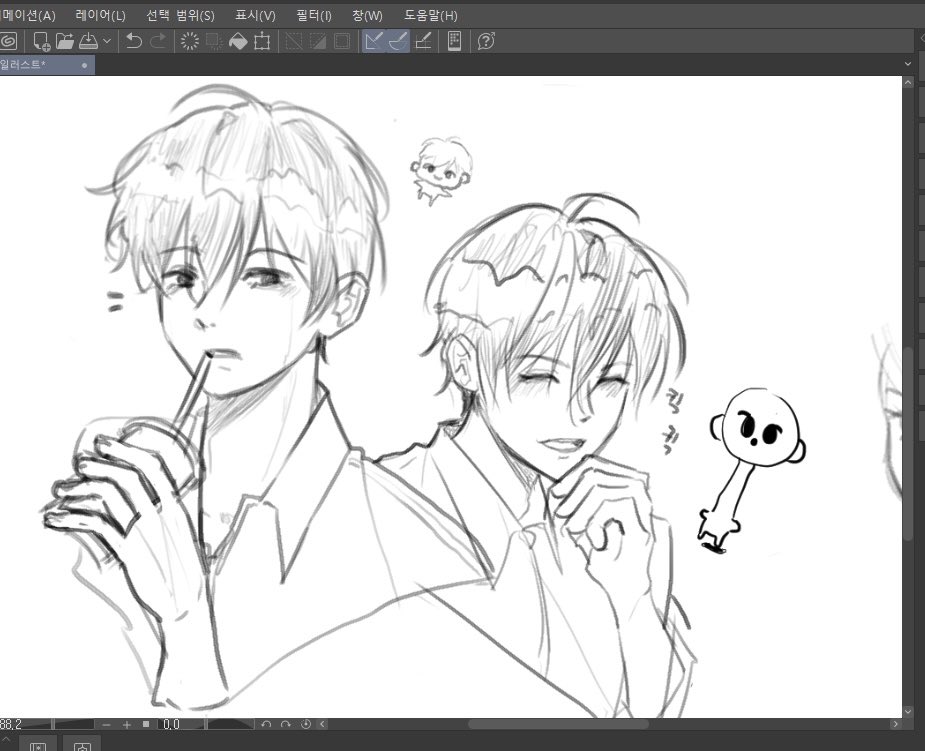
Task: Click the vertical scrollbar down arrow
Action: pos(908,711)
